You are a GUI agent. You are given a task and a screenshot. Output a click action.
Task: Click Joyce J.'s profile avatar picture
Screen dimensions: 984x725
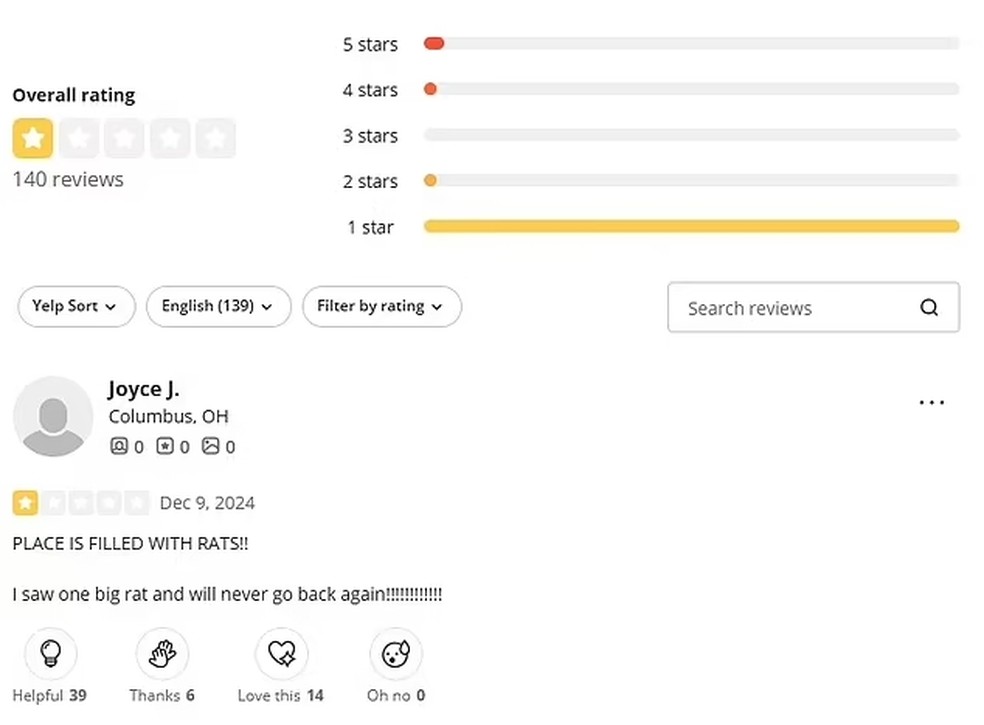[53, 417]
